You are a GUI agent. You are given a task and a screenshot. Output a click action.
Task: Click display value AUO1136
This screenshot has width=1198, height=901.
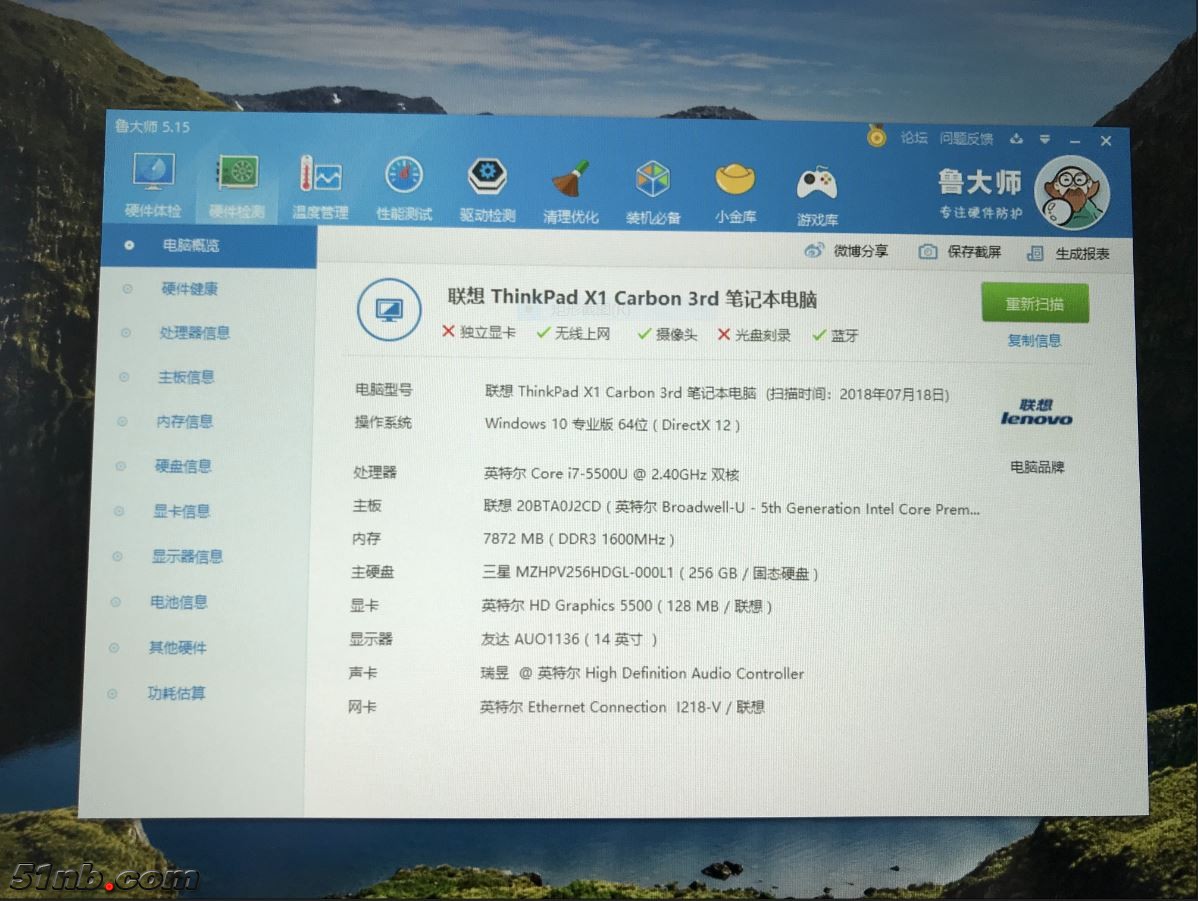pos(569,639)
